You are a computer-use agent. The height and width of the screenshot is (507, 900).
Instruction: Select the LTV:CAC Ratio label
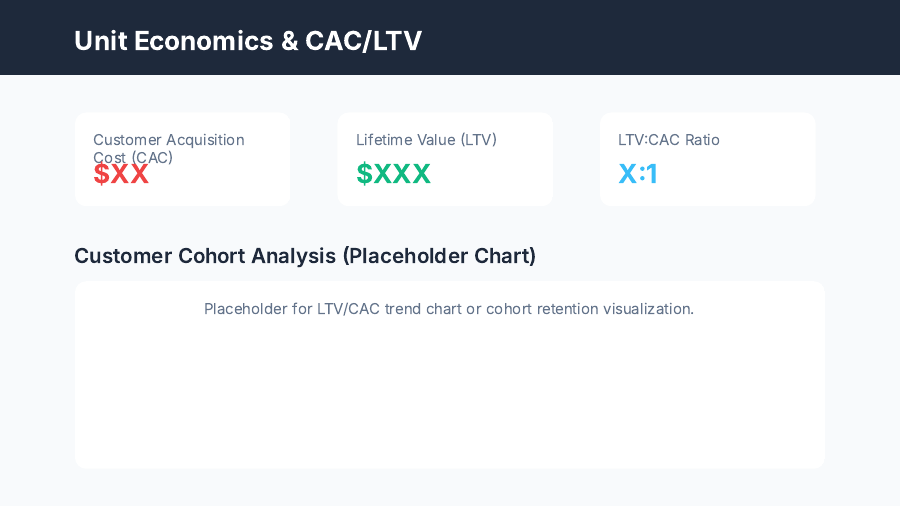(668, 140)
